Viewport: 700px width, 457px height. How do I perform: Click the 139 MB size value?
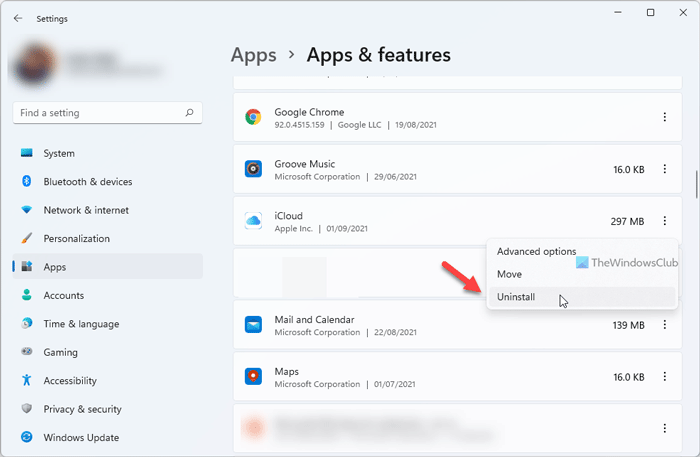(x=628, y=325)
